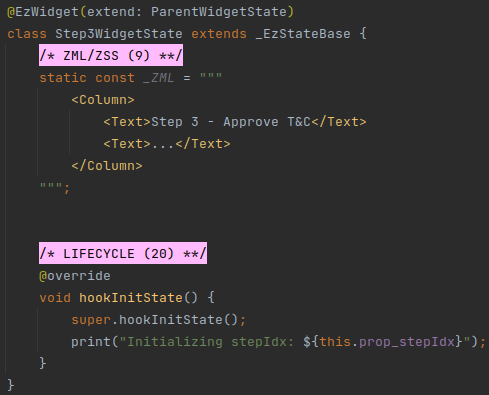The image size is (489, 395).
Task: Click the @EzWidget annotation
Action: 43,12
